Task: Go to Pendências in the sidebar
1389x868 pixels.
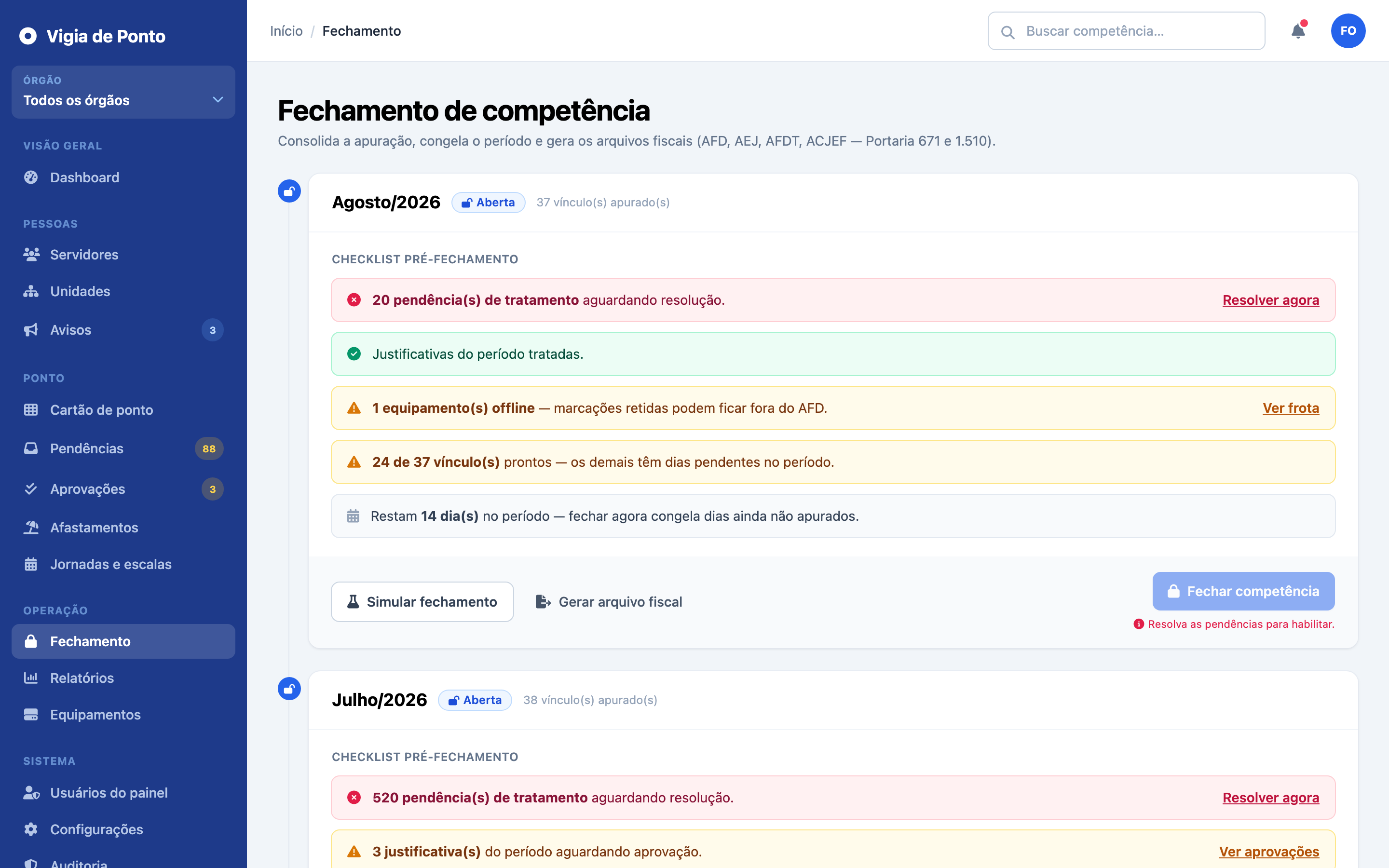Action: (123, 448)
